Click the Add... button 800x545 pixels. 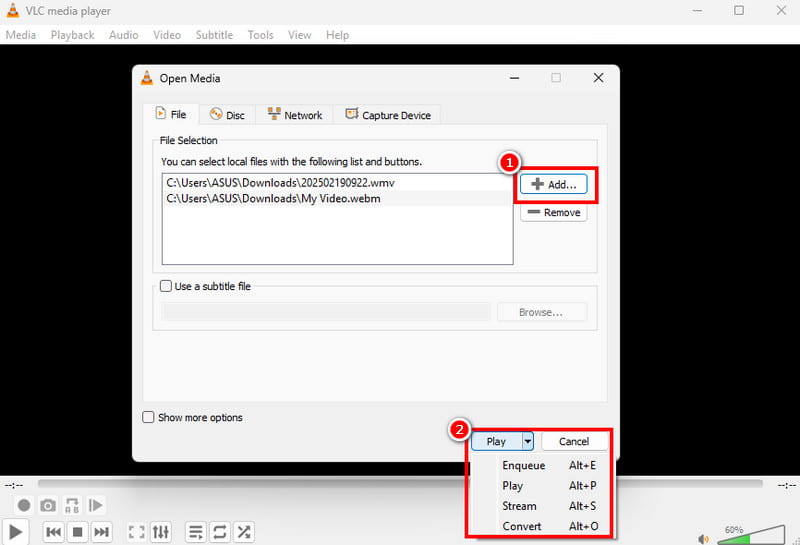point(554,184)
